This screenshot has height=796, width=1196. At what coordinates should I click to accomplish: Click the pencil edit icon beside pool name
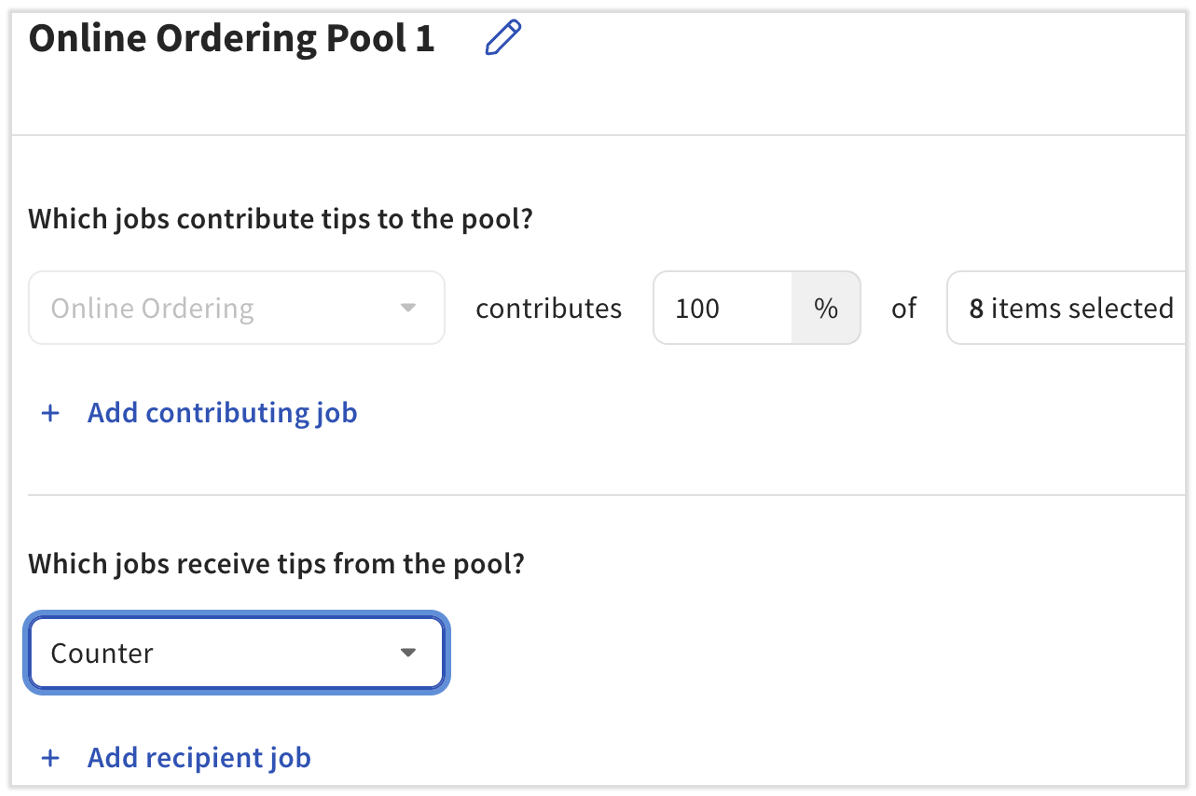tap(503, 38)
